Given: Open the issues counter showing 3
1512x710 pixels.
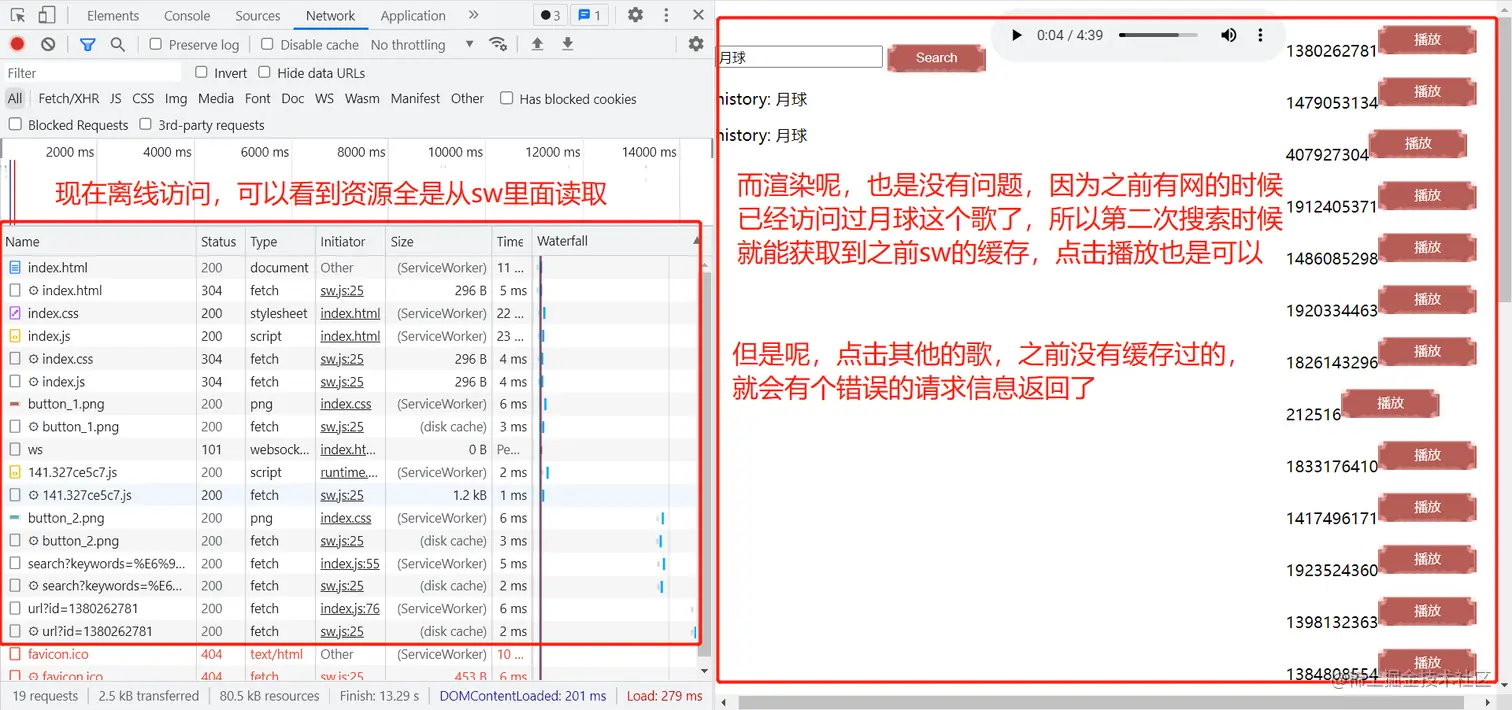Looking at the screenshot, I should point(549,15).
